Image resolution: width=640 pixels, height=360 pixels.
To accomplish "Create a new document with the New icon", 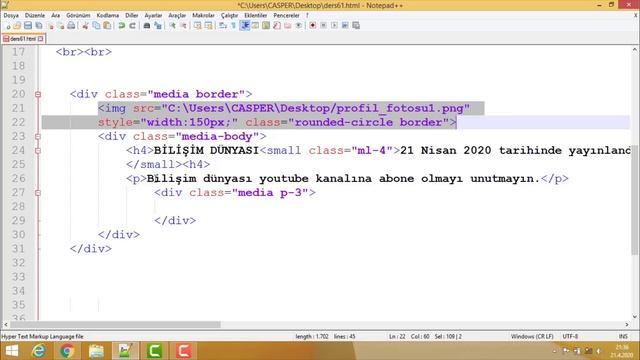I will (x=7, y=26).
